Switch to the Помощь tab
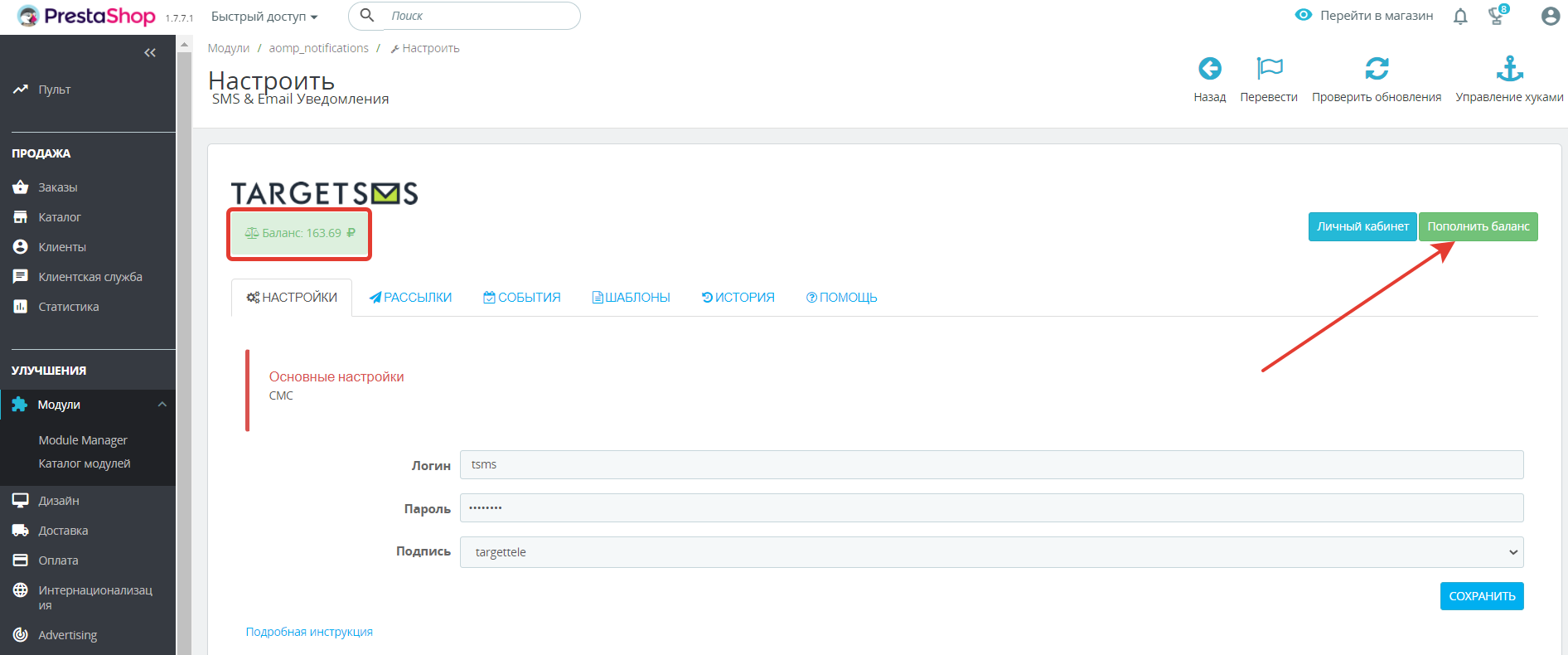Screen dimensions: 1568x655 [x=841, y=298]
